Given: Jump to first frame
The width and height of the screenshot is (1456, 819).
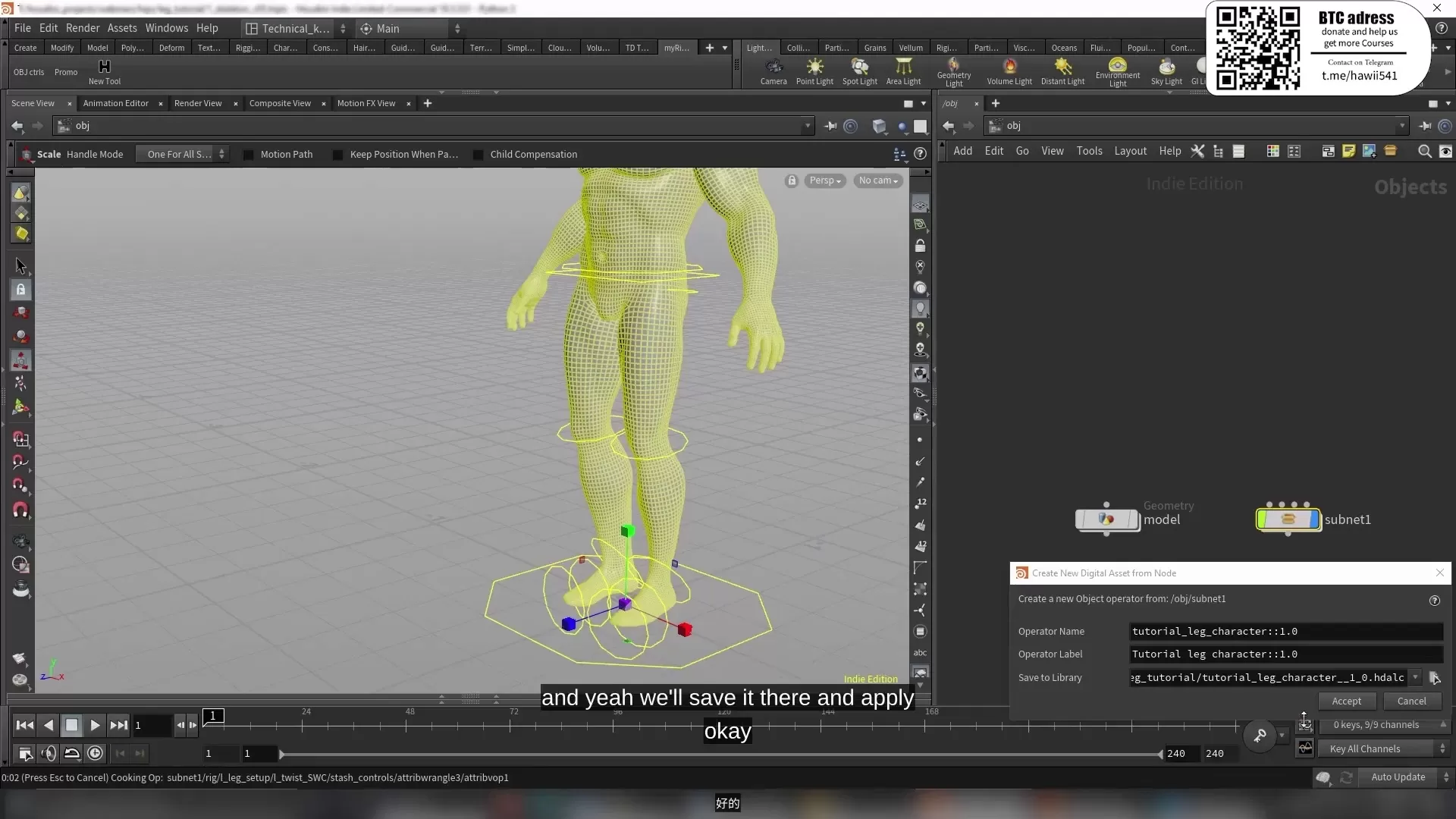Looking at the screenshot, I should [x=24, y=725].
